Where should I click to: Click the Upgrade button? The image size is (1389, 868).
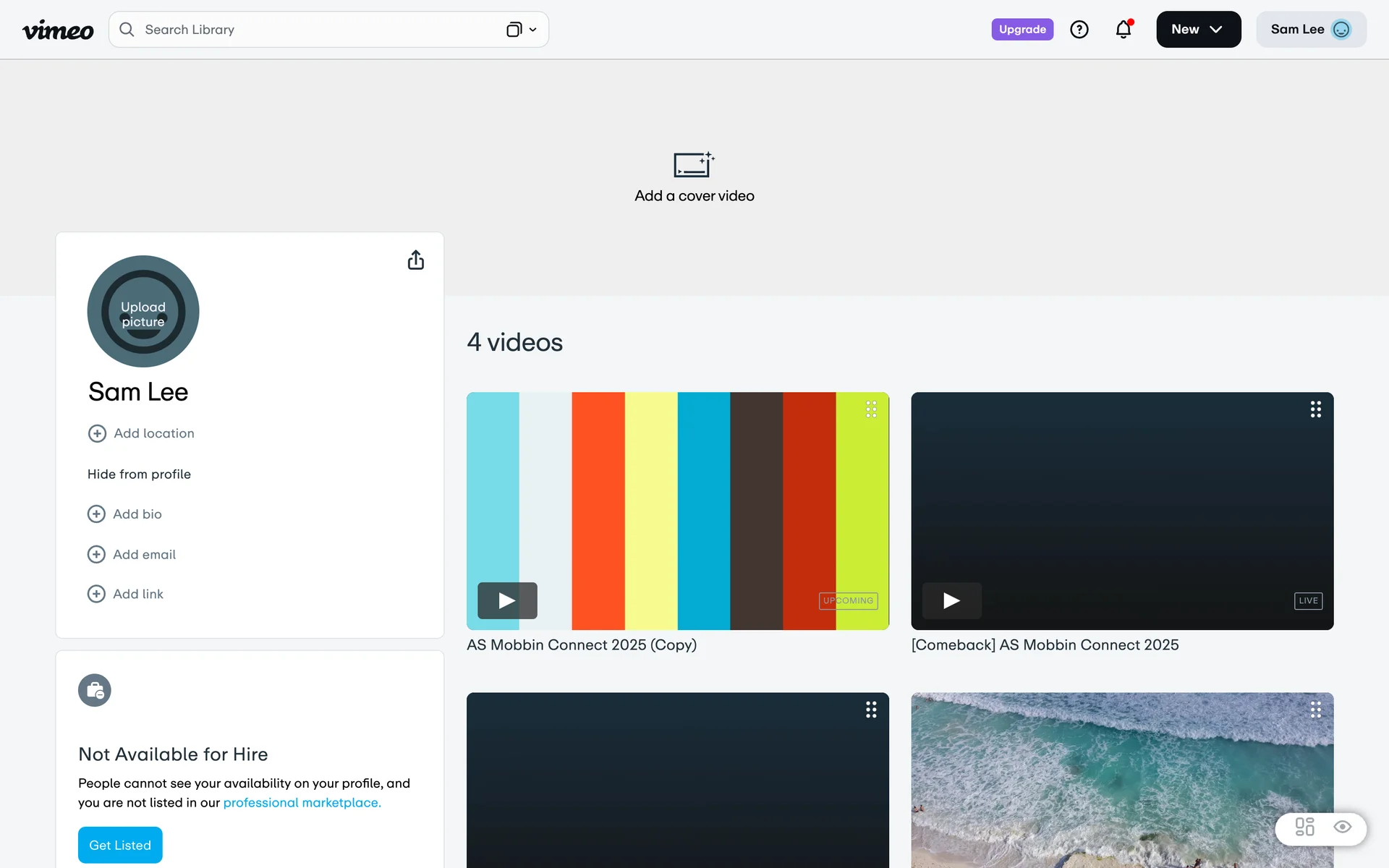click(1021, 30)
